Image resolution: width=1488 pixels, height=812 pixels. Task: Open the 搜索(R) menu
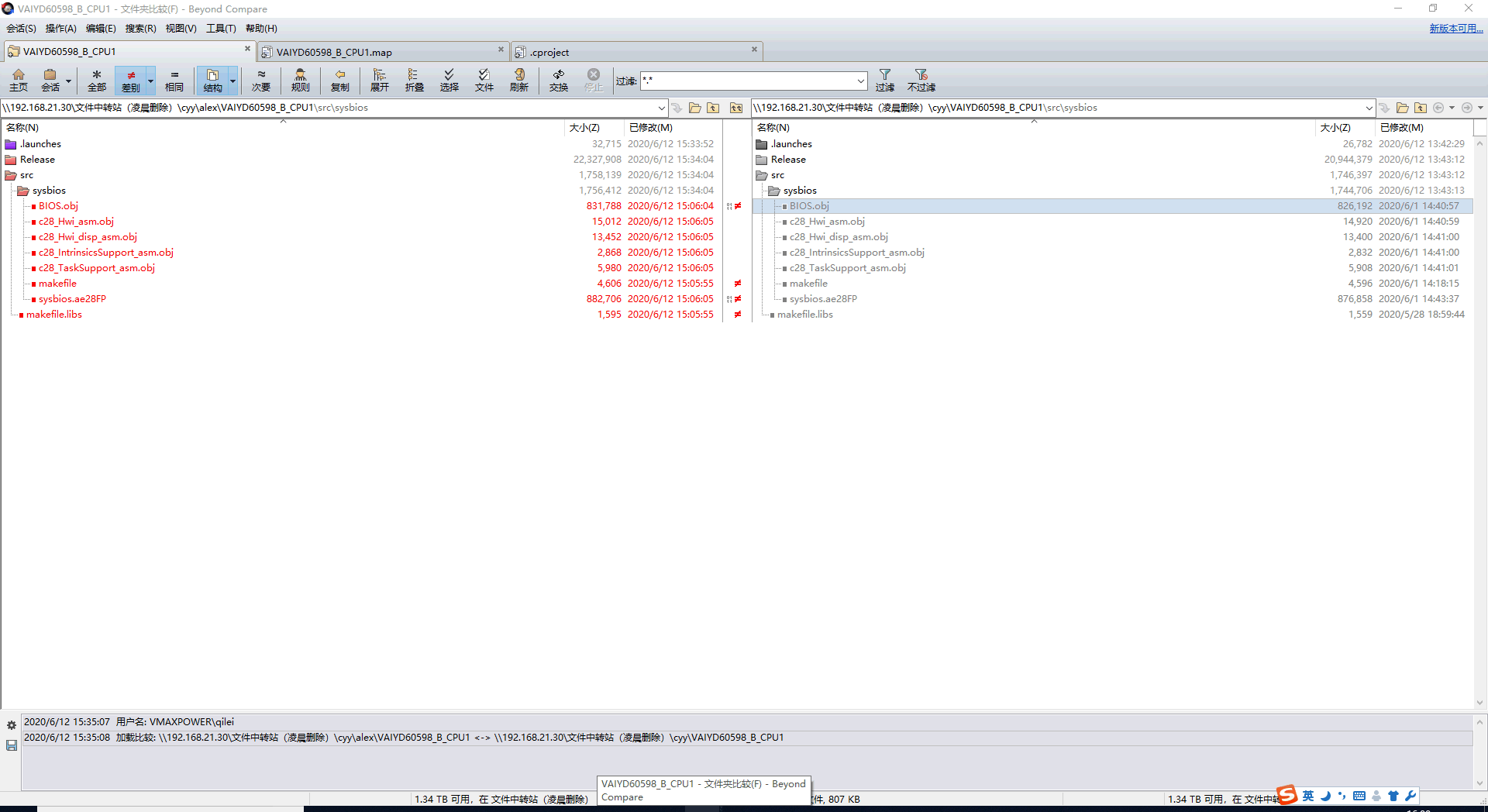pyautogui.click(x=140, y=29)
